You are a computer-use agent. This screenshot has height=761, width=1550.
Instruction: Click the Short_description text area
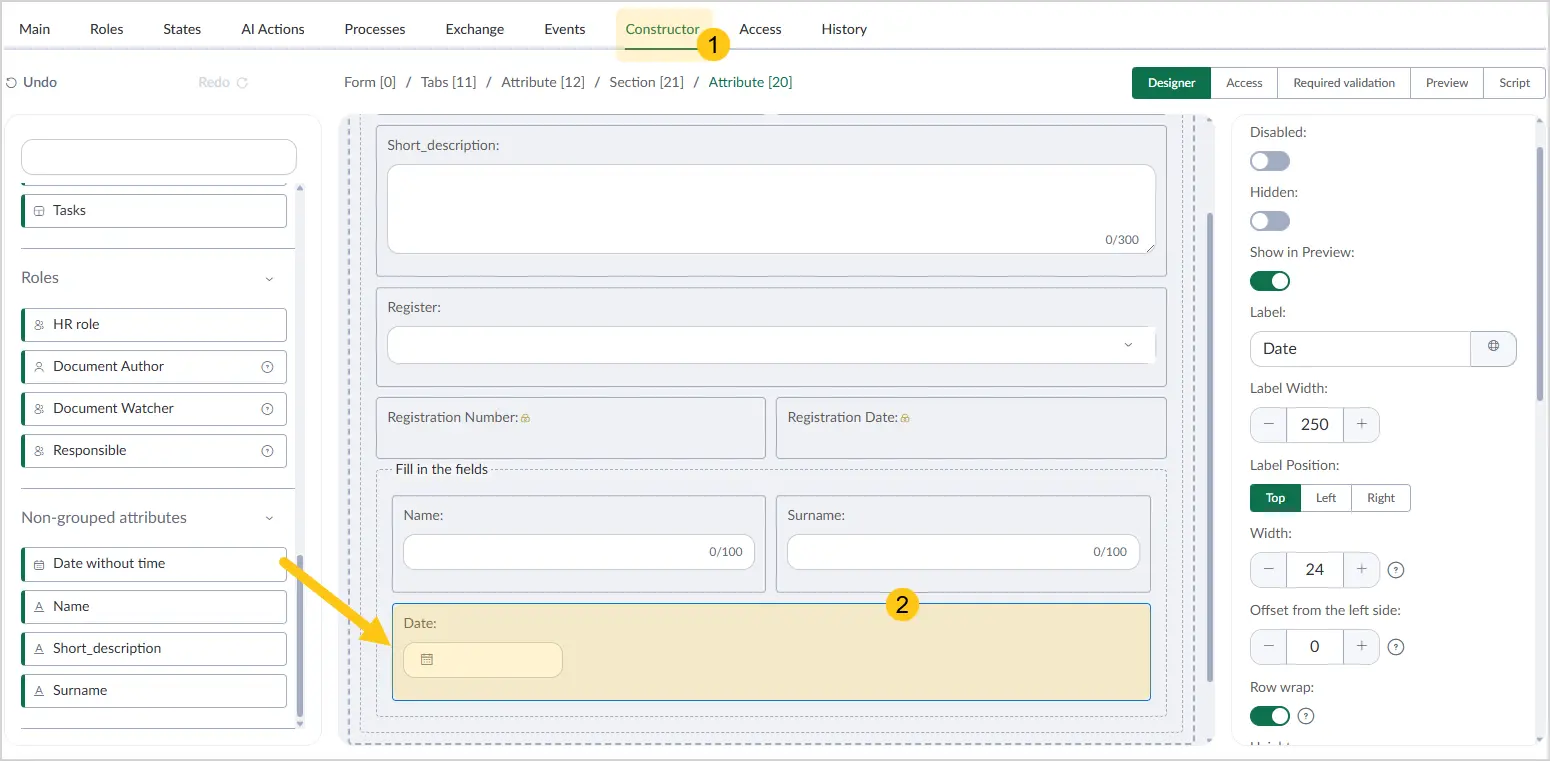click(771, 209)
